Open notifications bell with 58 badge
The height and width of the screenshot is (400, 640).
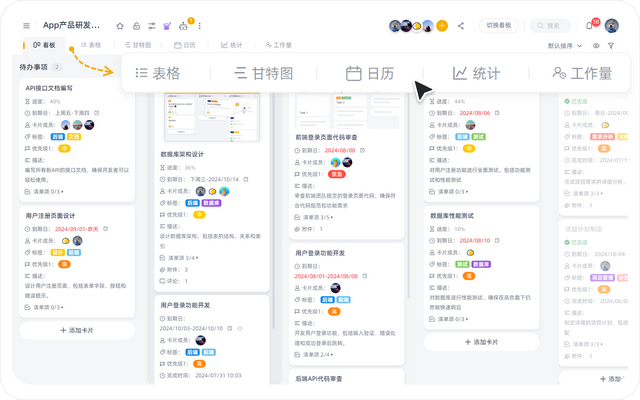tap(589, 26)
